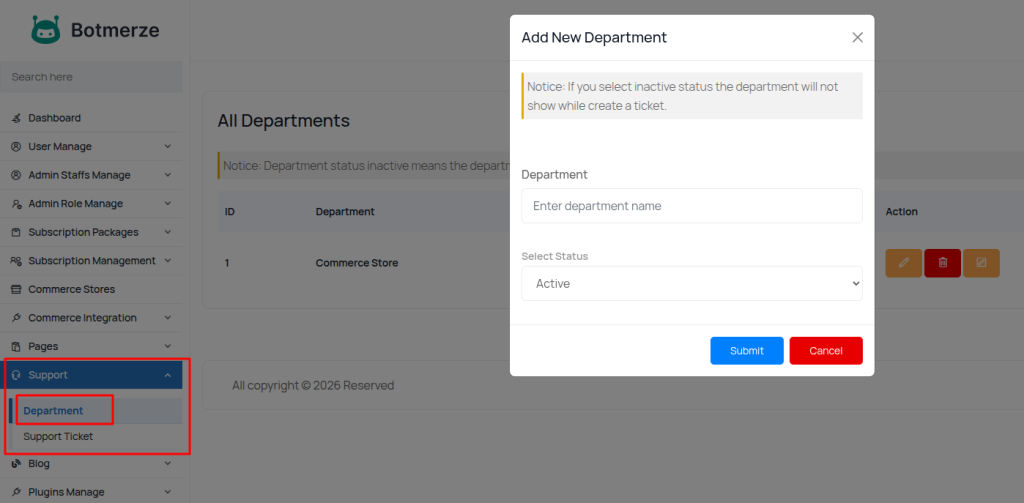Expand the User Manage menu
This screenshot has width=1024, height=503.
pyautogui.click(x=167, y=147)
